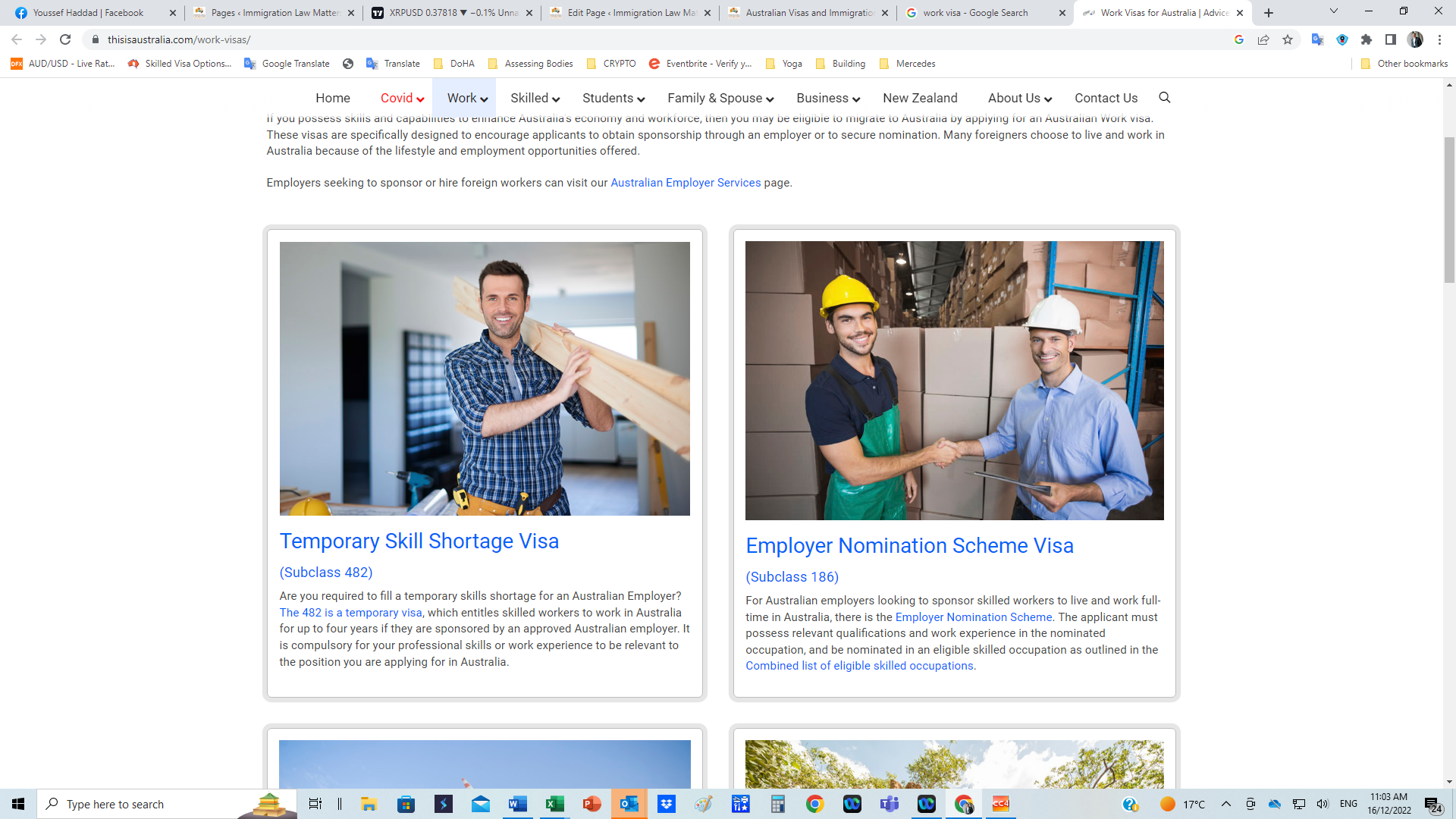
Task: Reload the current page
Action: point(65,39)
